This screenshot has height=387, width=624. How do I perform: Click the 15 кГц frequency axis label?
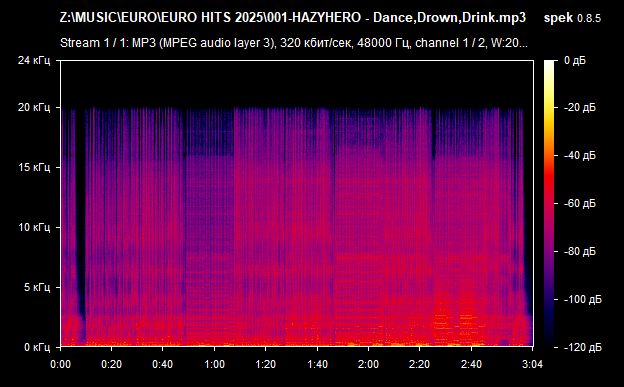click(34, 167)
